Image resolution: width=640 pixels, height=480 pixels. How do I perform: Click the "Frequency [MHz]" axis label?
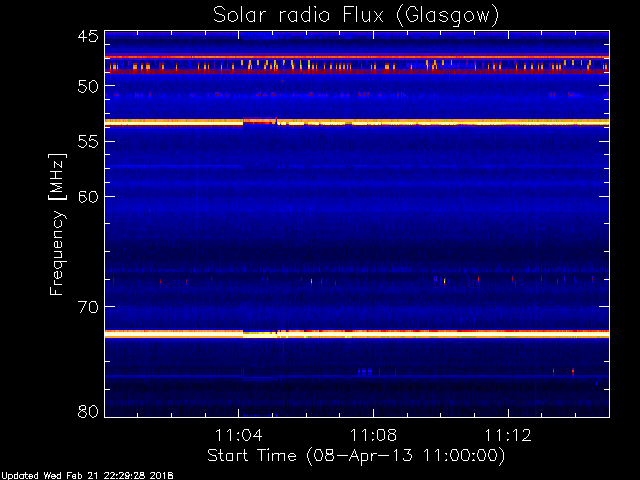tap(57, 224)
